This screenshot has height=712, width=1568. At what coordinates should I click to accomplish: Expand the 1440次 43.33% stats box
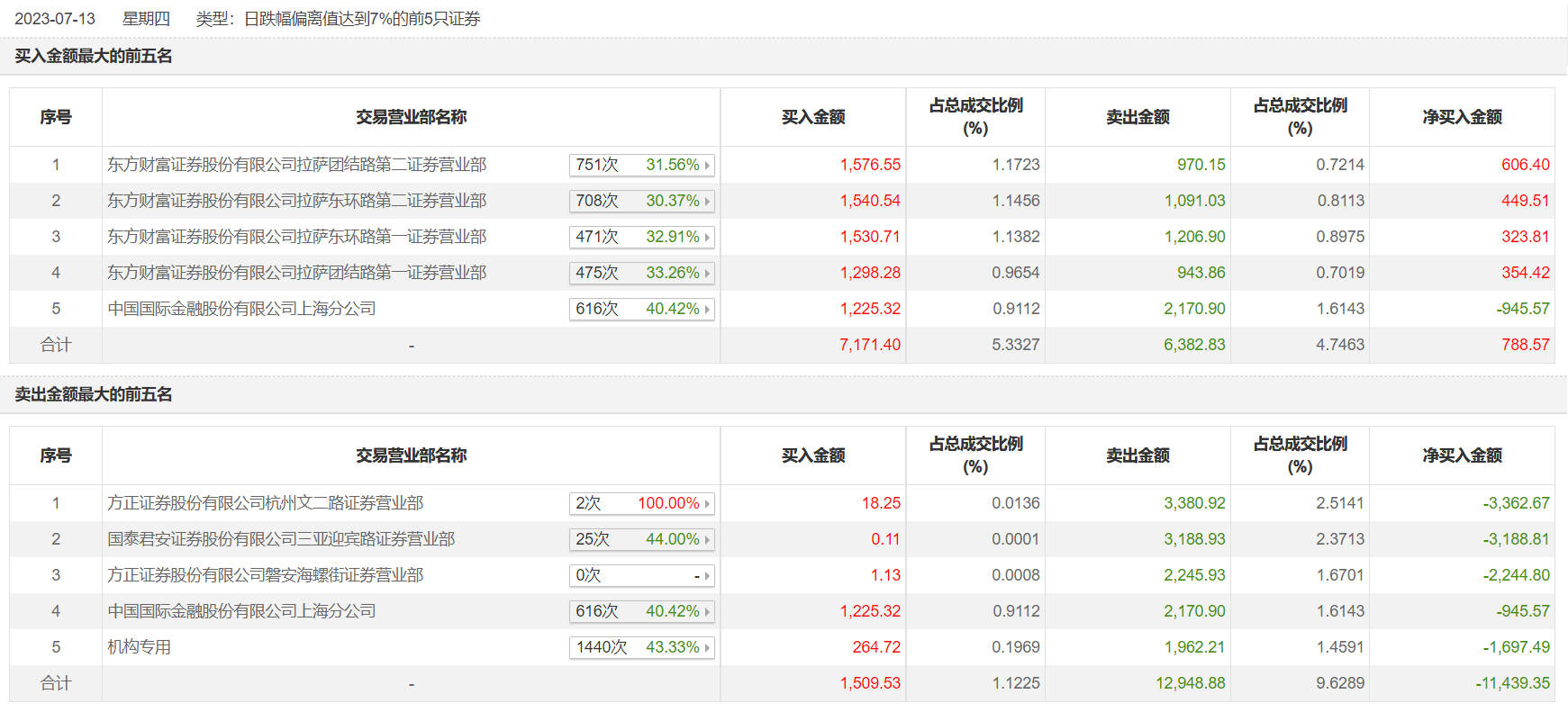642,647
